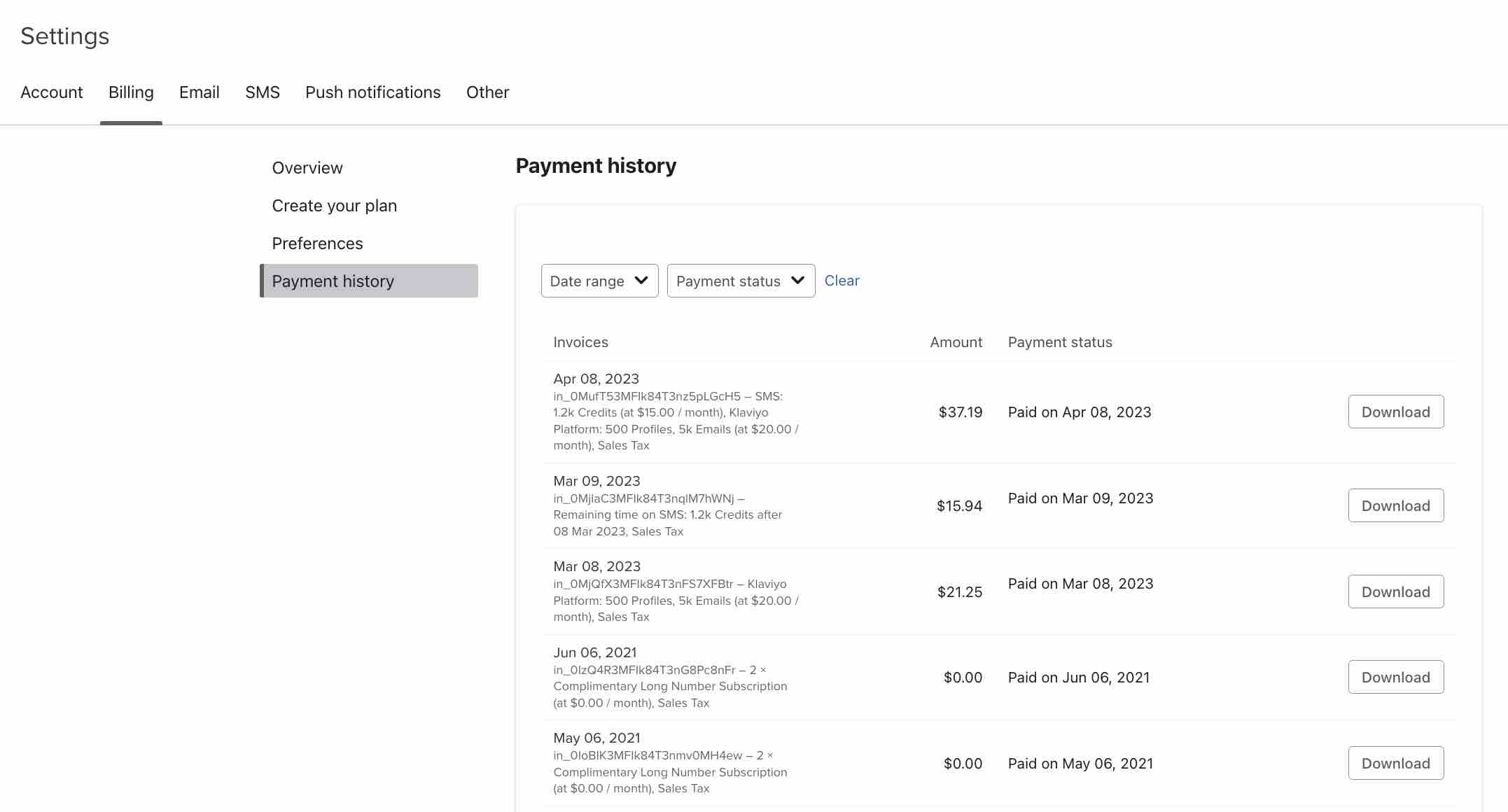Select the Account tab in settings
This screenshot has width=1508, height=812.
(51, 91)
